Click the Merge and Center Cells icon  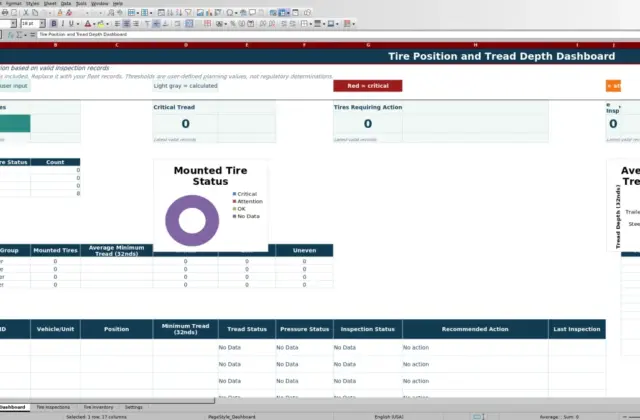pos(189,24)
